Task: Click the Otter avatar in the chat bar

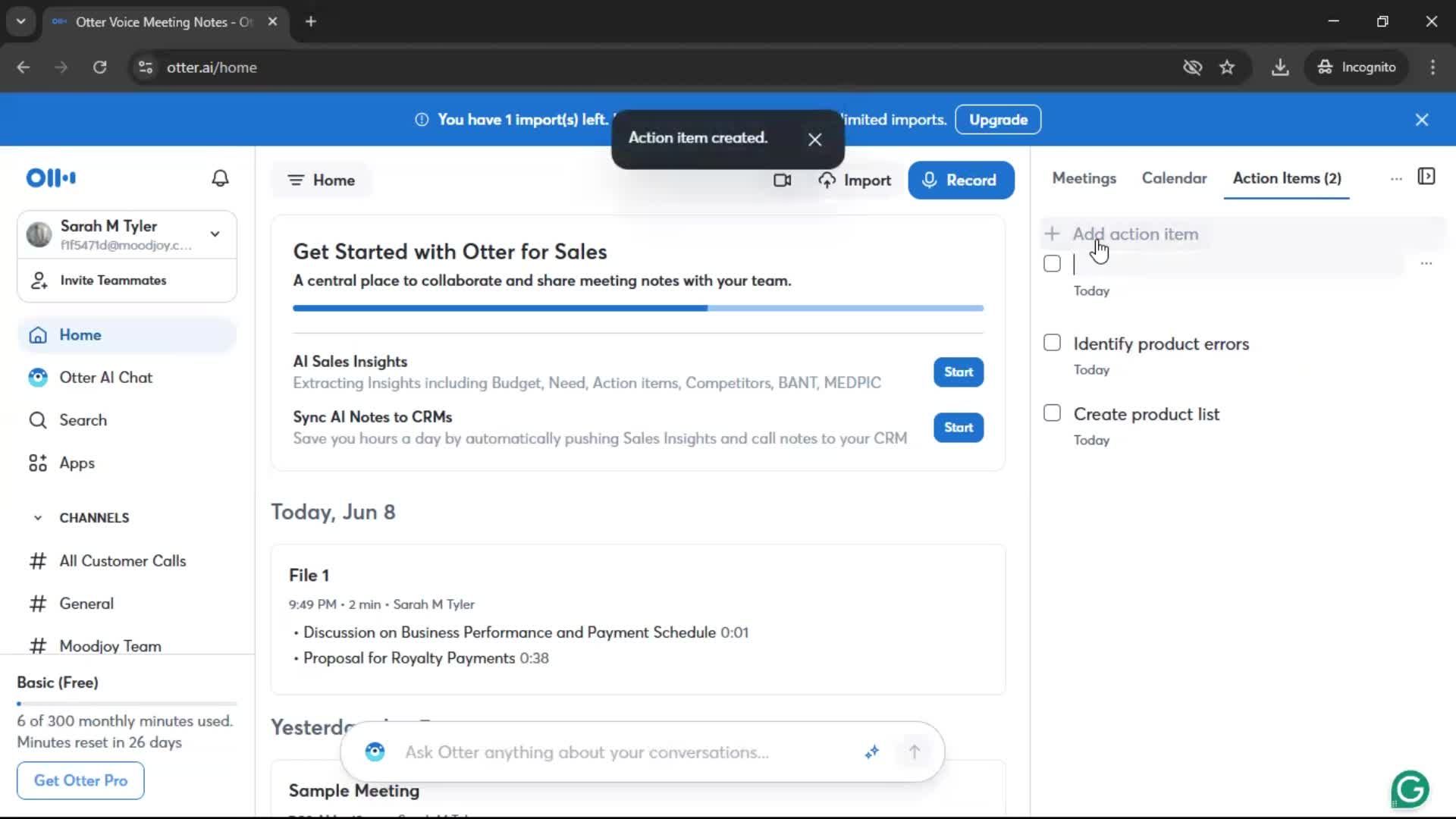Action: 375,752
